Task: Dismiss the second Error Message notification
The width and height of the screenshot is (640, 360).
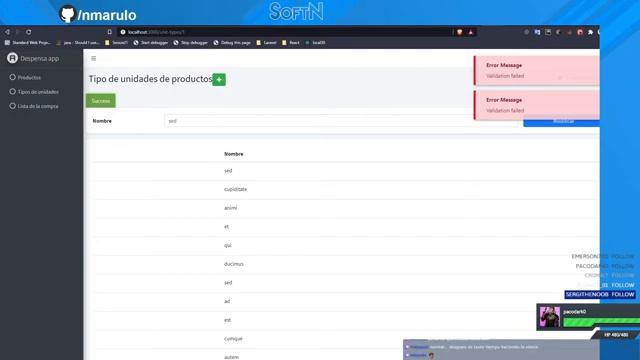Action: (536, 105)
